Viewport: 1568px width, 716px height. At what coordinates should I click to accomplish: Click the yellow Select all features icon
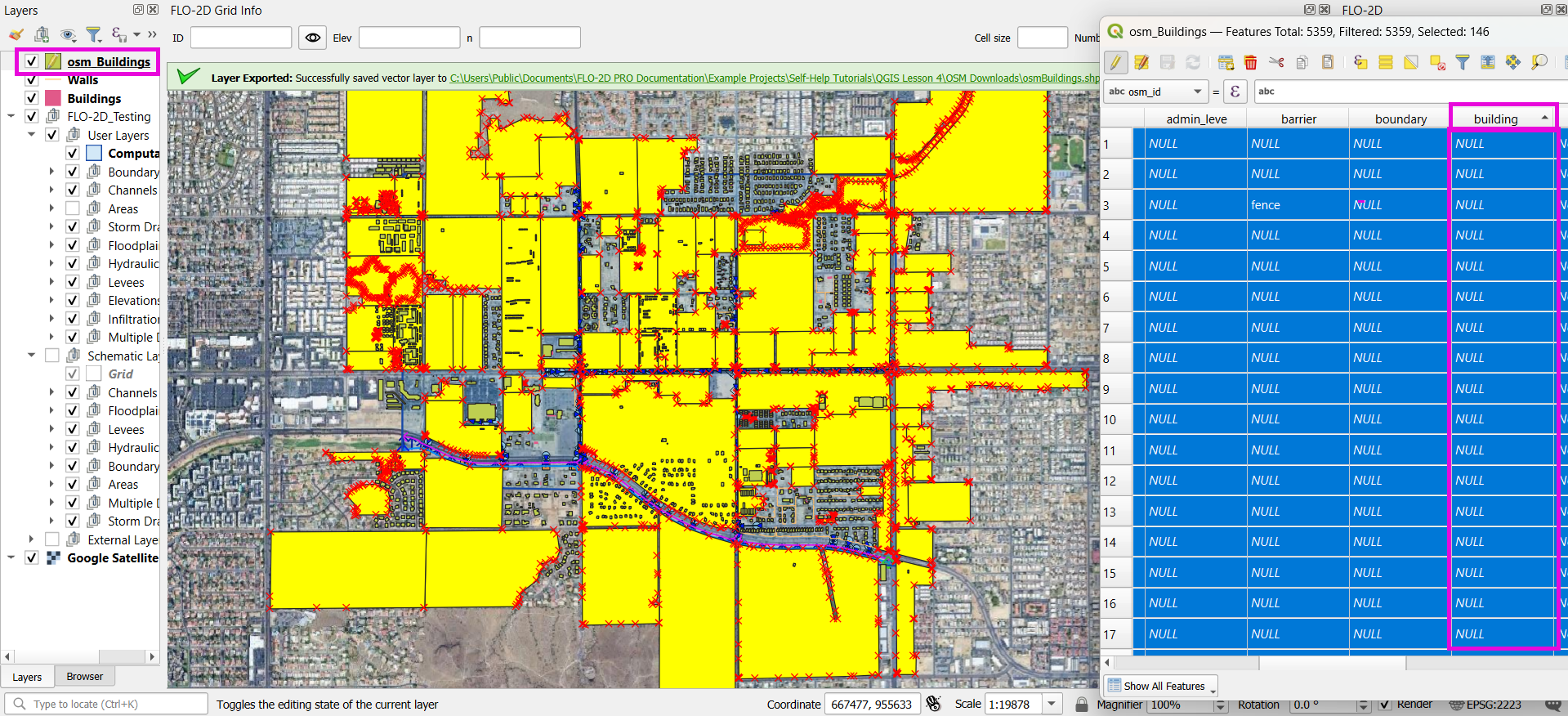tap(1386, 62)
